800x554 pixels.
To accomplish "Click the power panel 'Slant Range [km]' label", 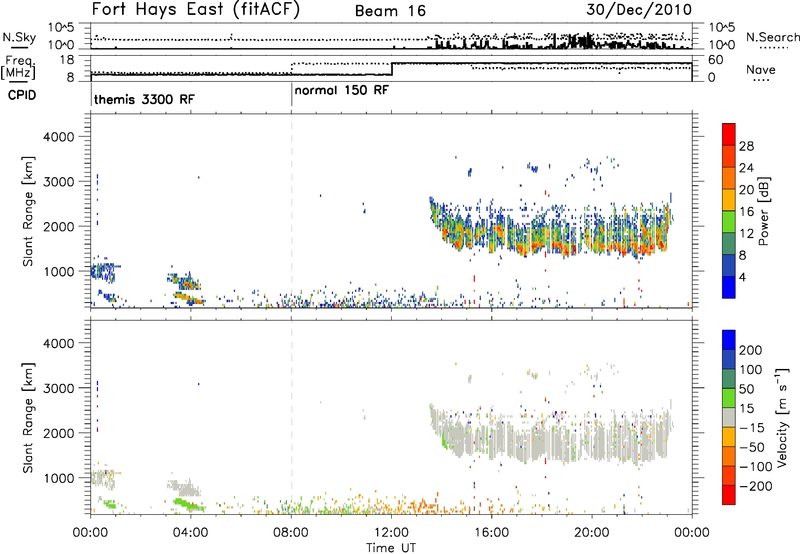I will click(28, 211).
